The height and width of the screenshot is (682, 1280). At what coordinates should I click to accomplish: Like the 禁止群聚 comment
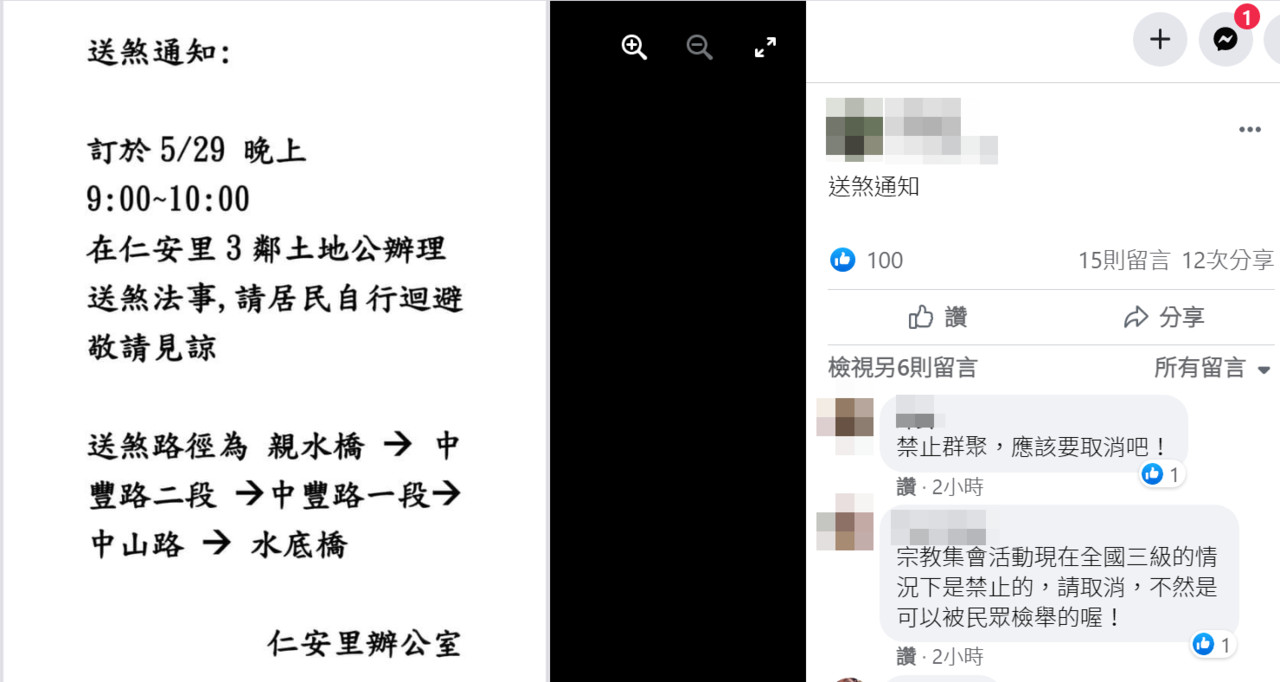point(906,487)
